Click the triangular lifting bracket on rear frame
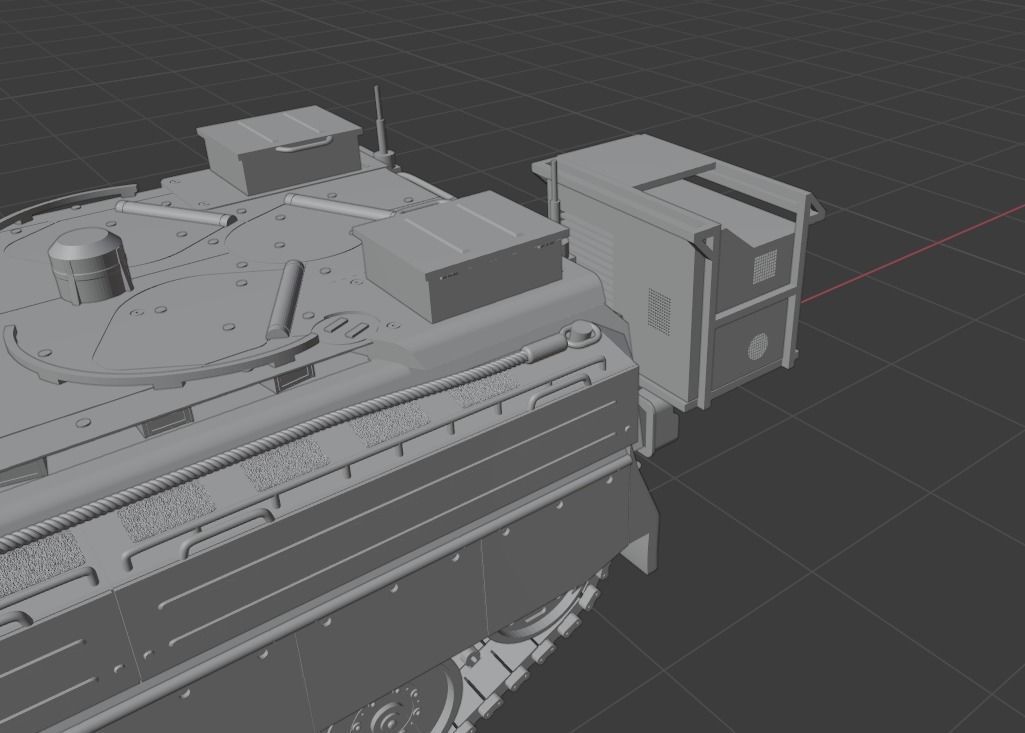This screenshot has height=733, width=1025. pos(815,207)
